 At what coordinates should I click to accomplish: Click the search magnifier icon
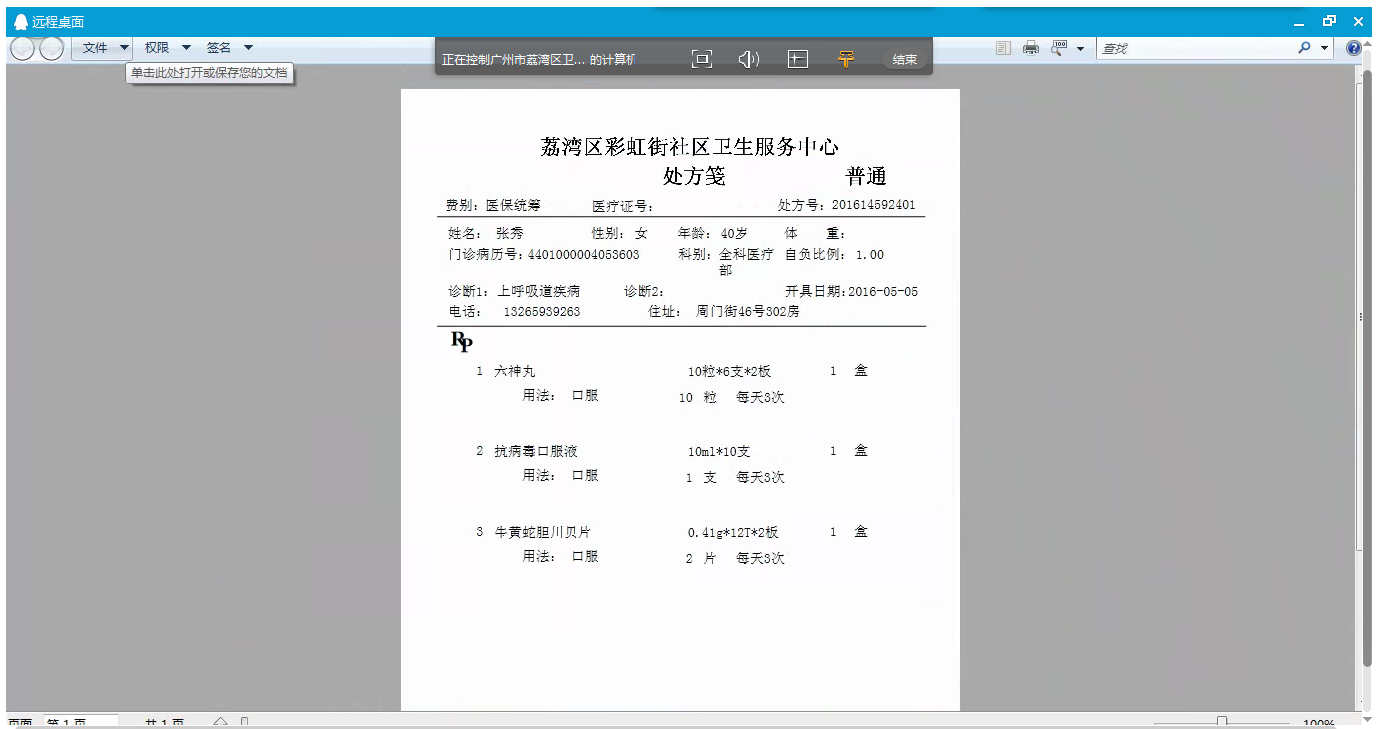click(1304, 47)
